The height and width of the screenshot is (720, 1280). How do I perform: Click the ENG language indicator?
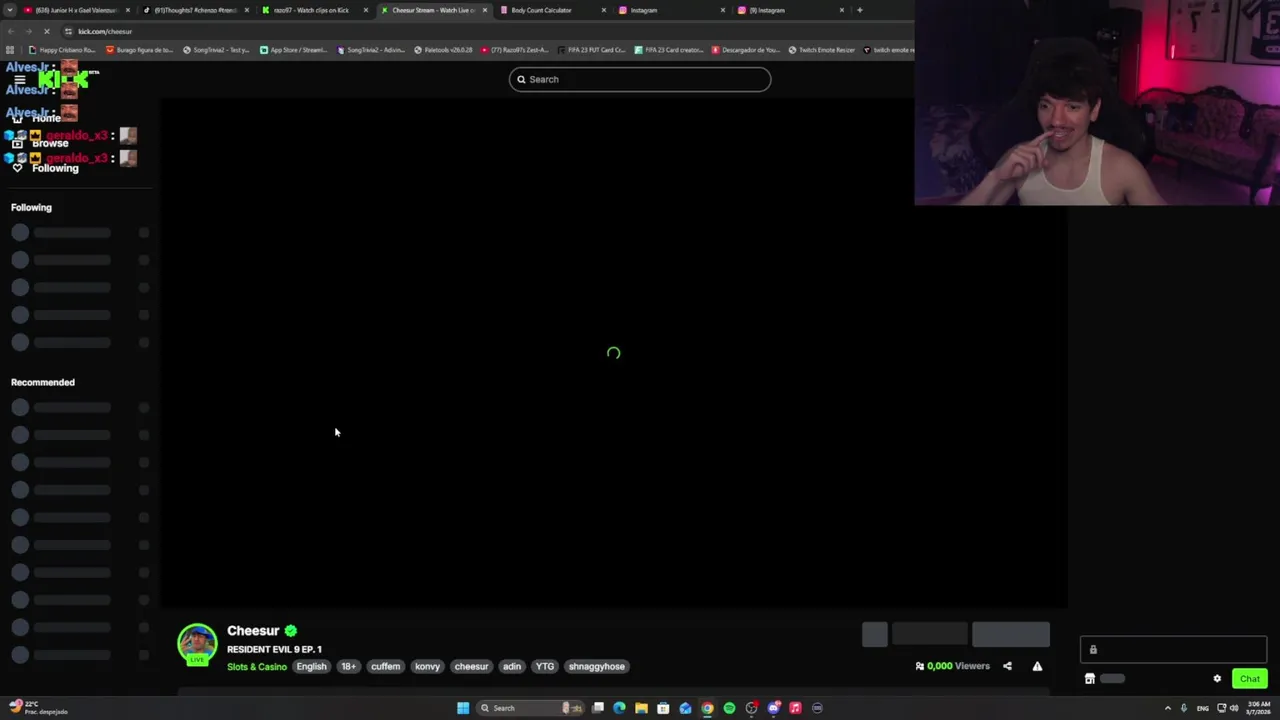(x=1202, y=708)
